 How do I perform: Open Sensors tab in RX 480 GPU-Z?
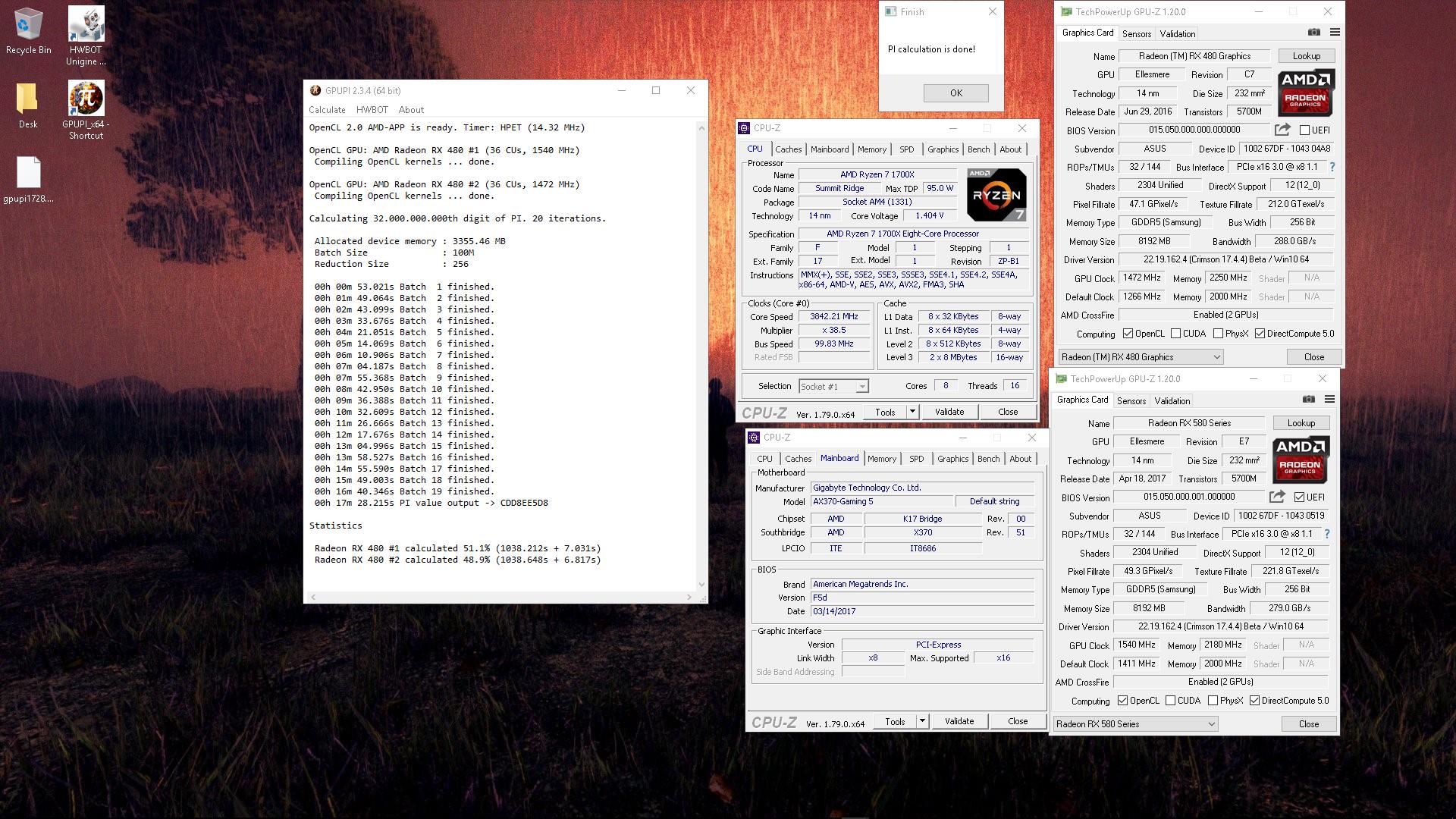point(1136,34)
